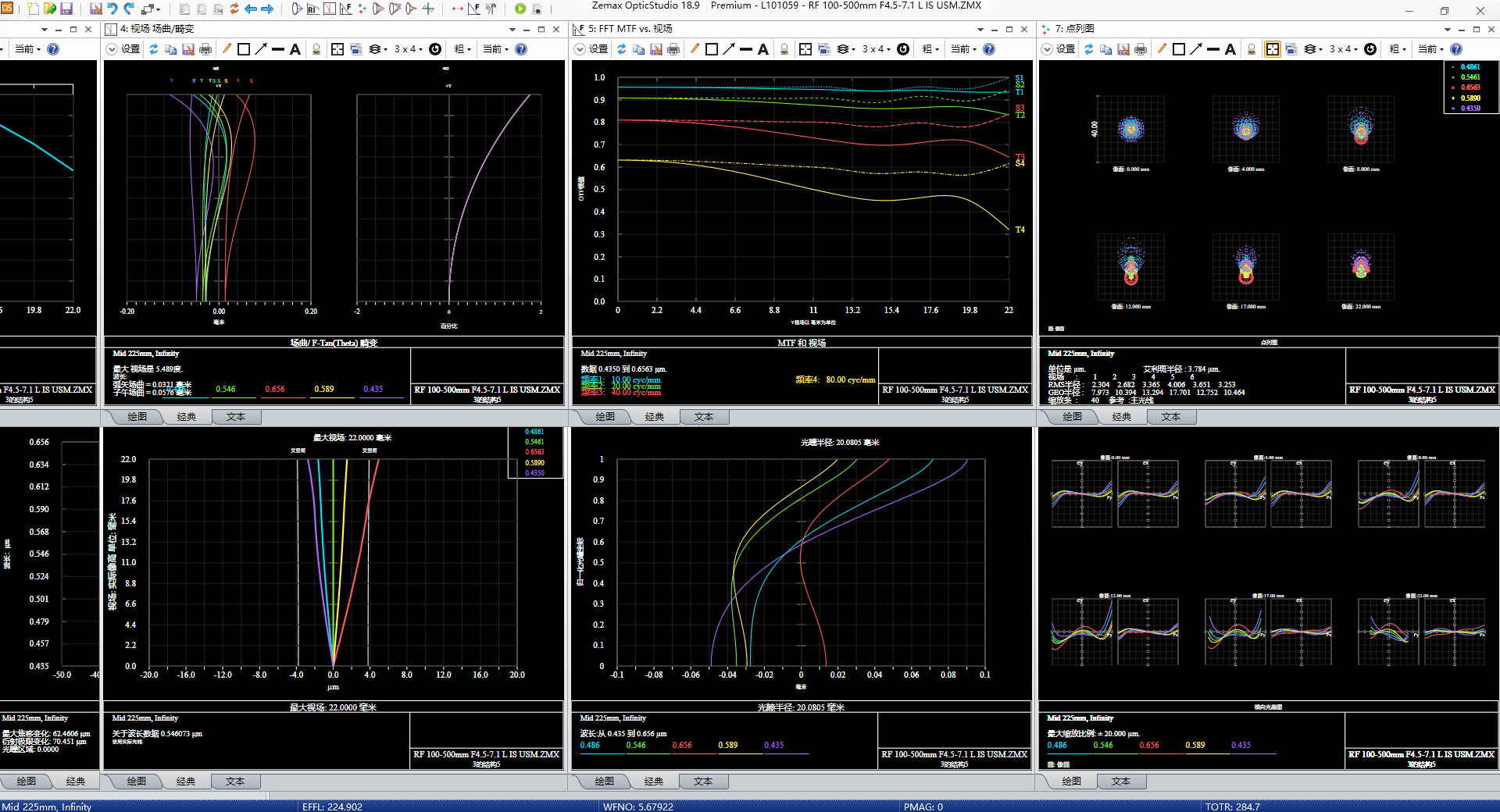This screenshot has width=1500, height=812.
Task: Toggle the active cursor icon in window 4
Action: point(337,49)
